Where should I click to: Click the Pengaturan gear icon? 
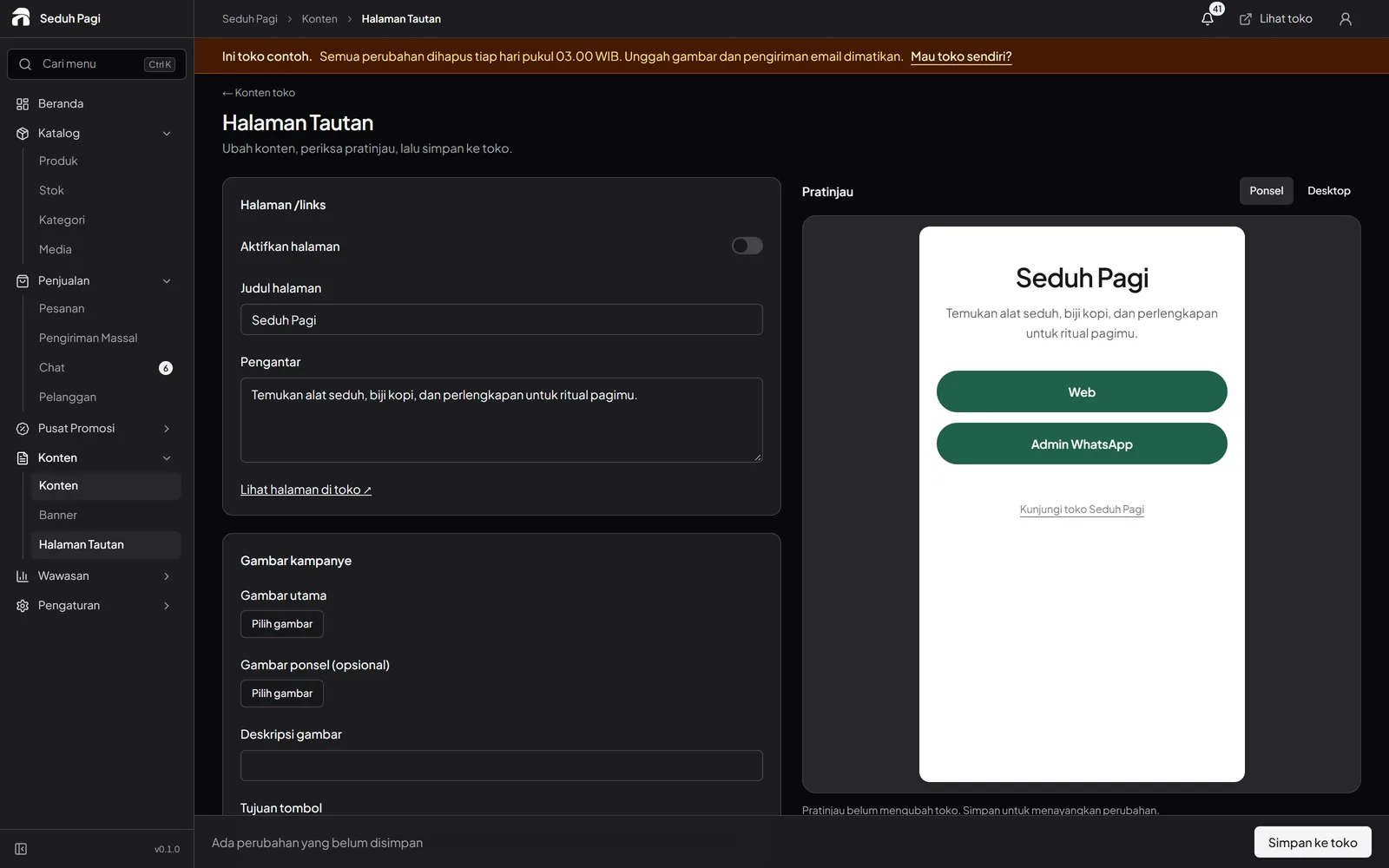click(x=23, y=606)
